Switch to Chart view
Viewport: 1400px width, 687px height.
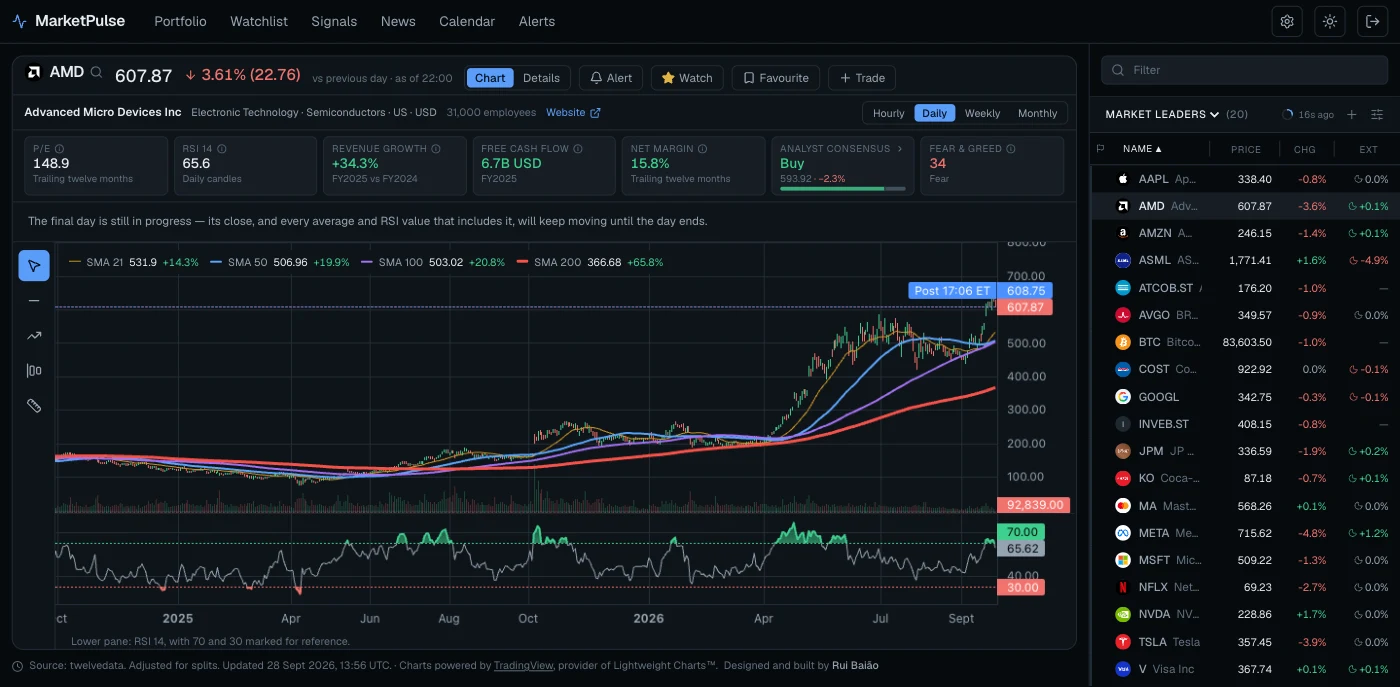490,78
